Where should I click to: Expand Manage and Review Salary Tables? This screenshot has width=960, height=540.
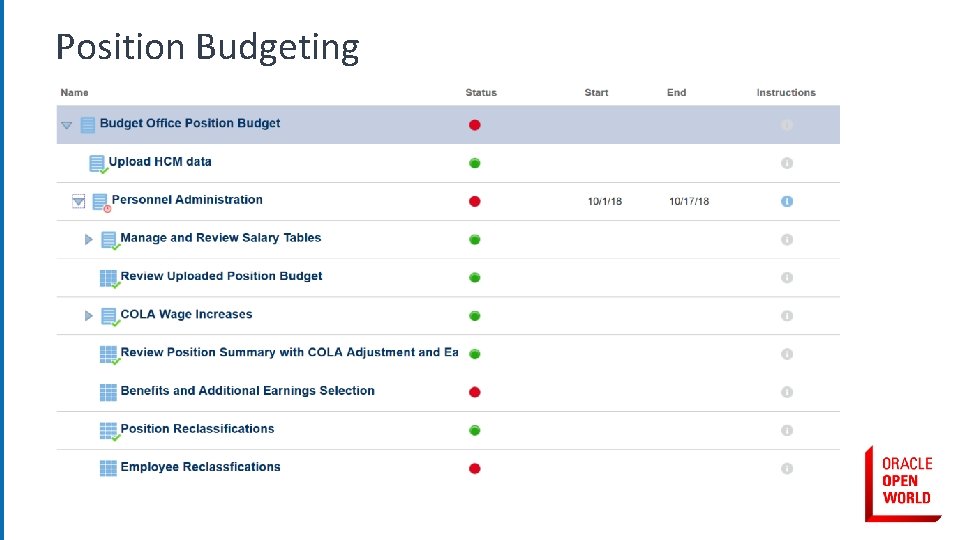[89, 240]
